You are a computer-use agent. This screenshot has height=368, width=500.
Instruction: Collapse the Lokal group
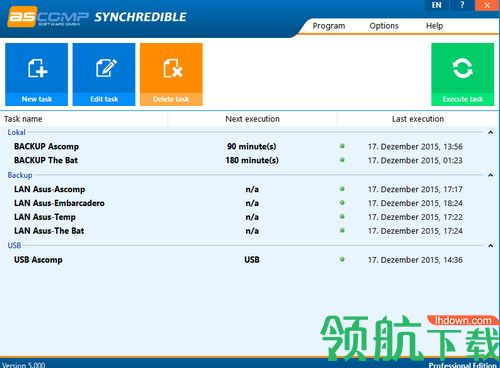pos(491,133)
